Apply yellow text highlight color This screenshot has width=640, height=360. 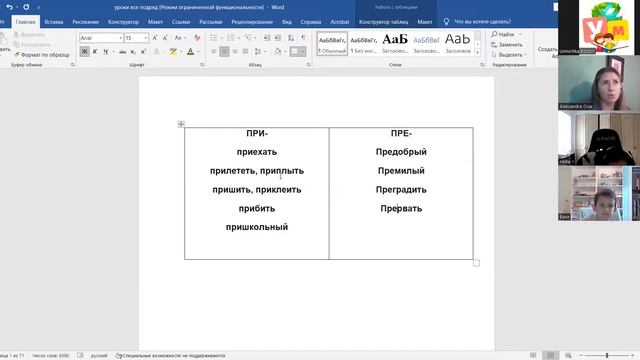(173, 52)
